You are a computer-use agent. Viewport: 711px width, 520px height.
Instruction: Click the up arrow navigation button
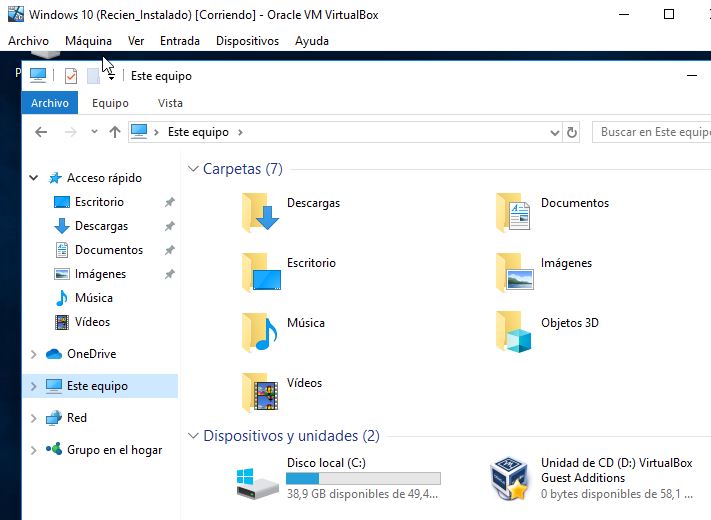point(115,132)
